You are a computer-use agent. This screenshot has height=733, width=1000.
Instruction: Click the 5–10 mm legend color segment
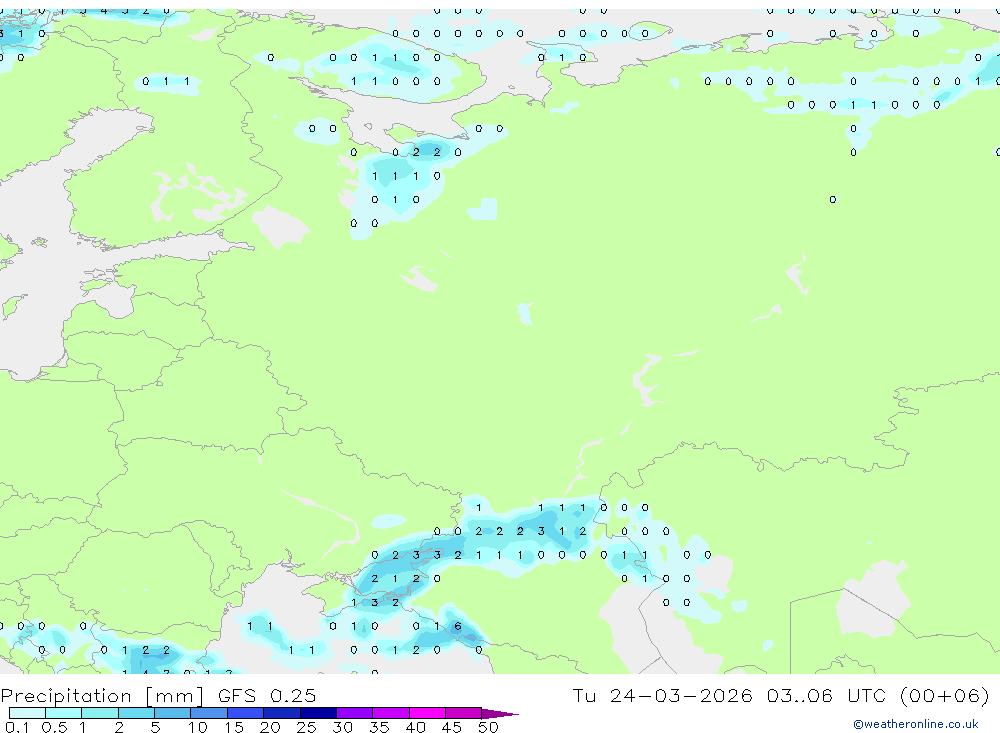pos(173,713)
